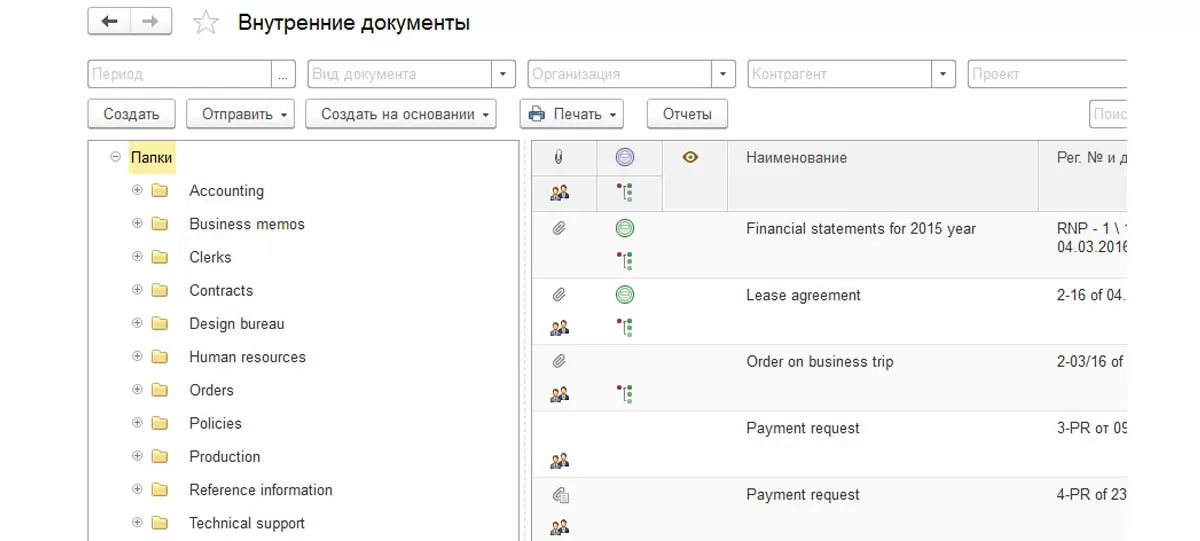Viewport: 1200px width, 541px height.
Task: Open the Организация dropdown arrow
Action: point(724,74)
